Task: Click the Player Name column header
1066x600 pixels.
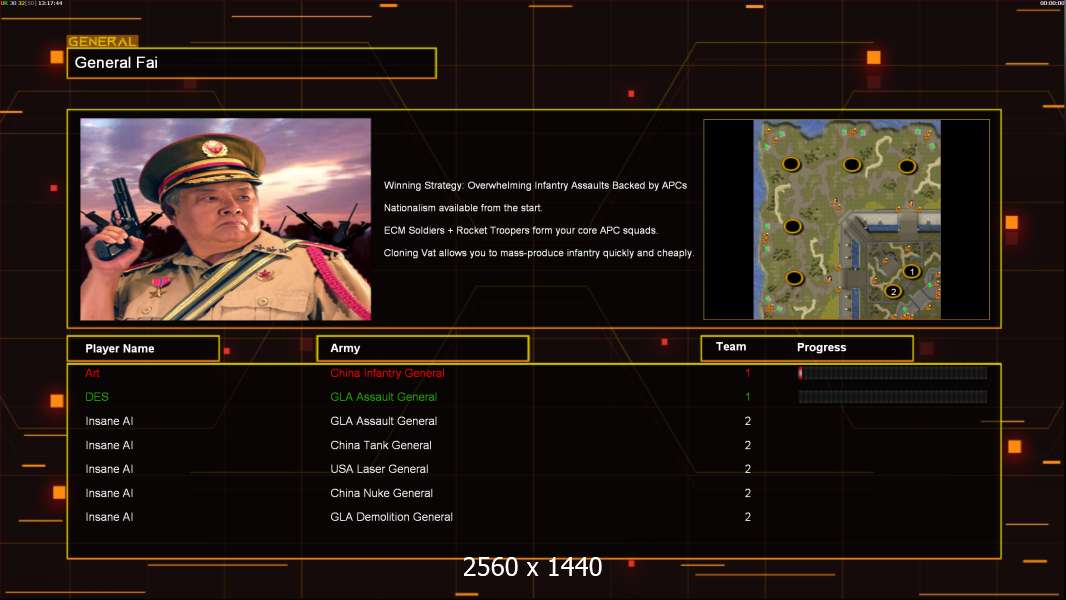Action: 142,348
